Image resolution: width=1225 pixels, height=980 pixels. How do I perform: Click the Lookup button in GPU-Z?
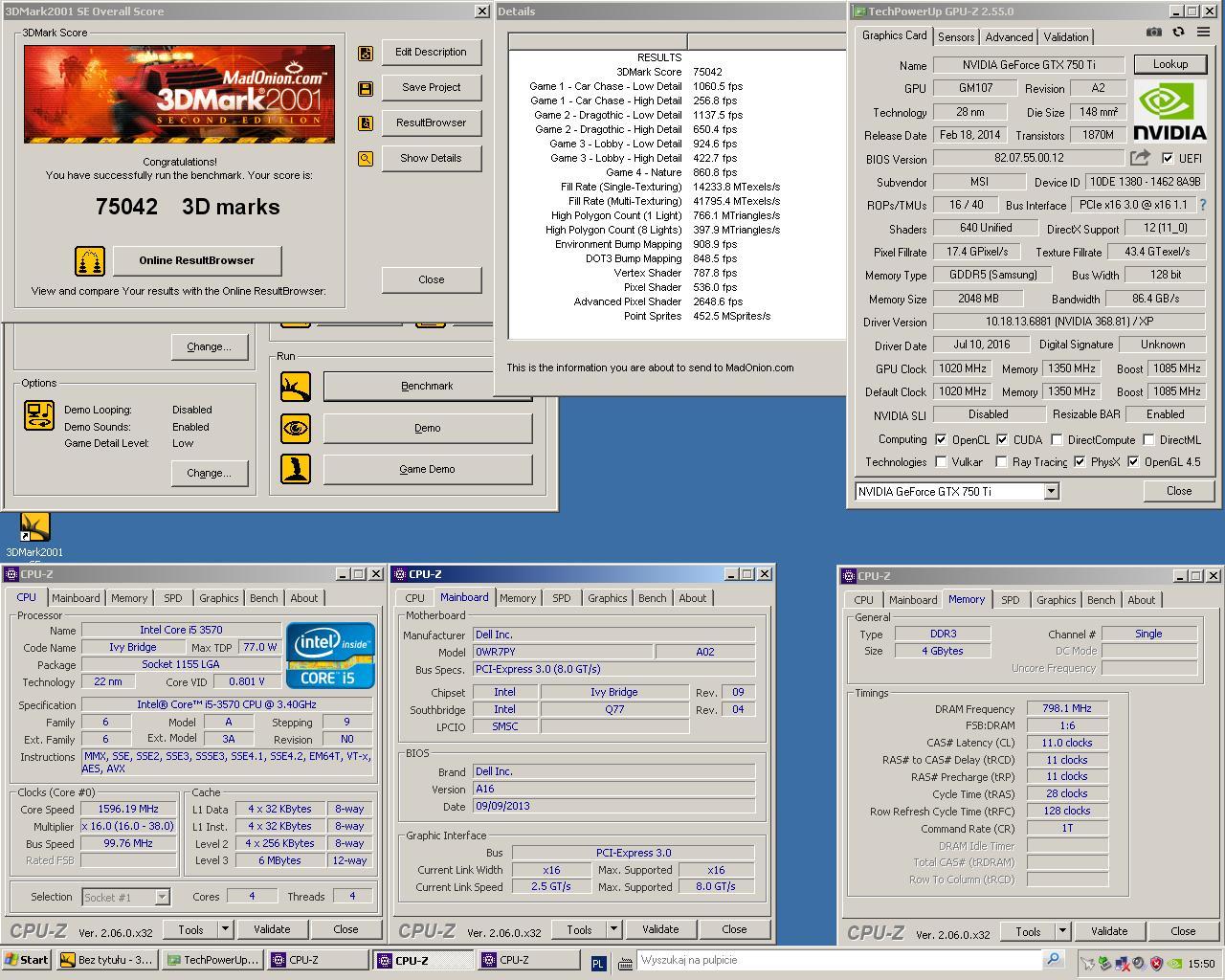(1169, 64)
